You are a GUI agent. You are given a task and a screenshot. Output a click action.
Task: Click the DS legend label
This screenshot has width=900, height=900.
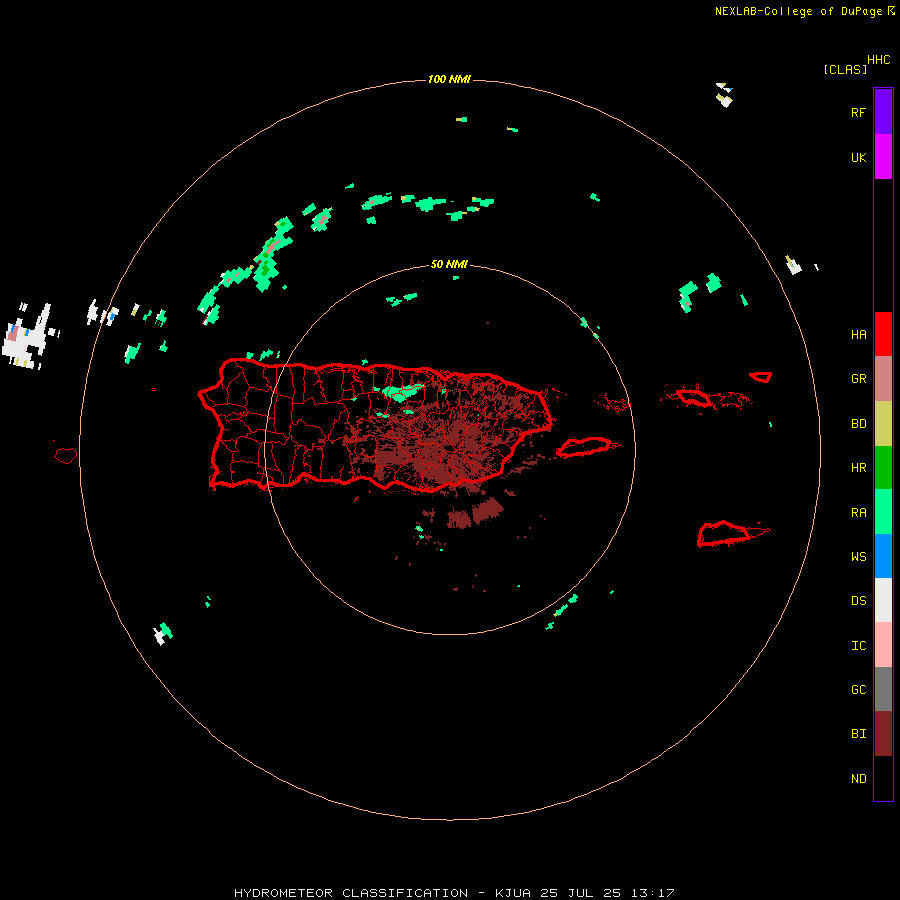tap(858, 601)
